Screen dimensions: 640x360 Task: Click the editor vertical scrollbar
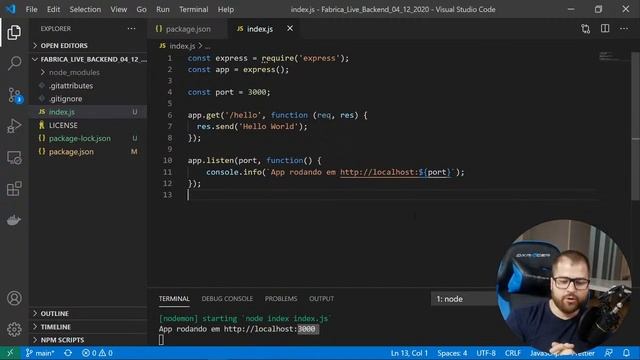point(636,126)
